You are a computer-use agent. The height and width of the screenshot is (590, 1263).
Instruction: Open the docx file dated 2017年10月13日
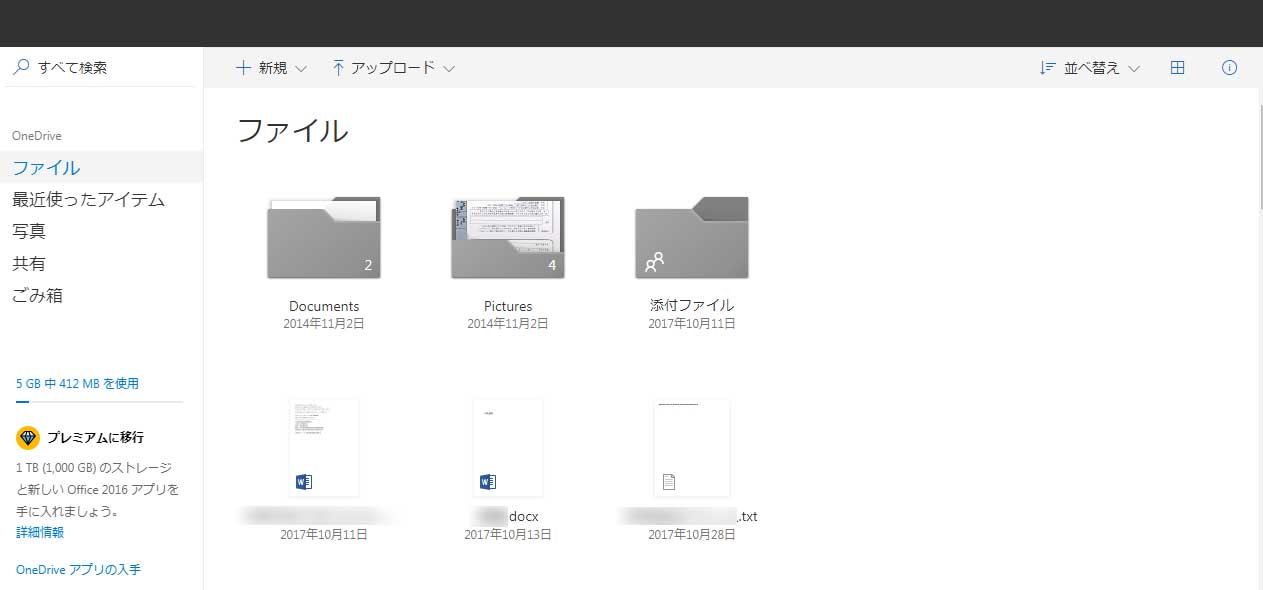coord(508,448)
